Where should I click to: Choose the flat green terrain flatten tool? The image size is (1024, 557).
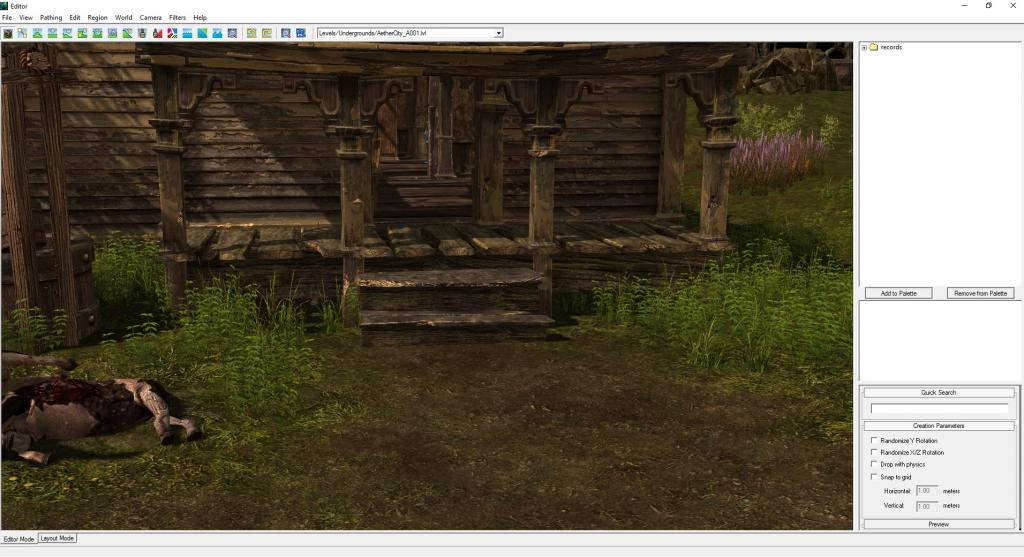point(52,33)
